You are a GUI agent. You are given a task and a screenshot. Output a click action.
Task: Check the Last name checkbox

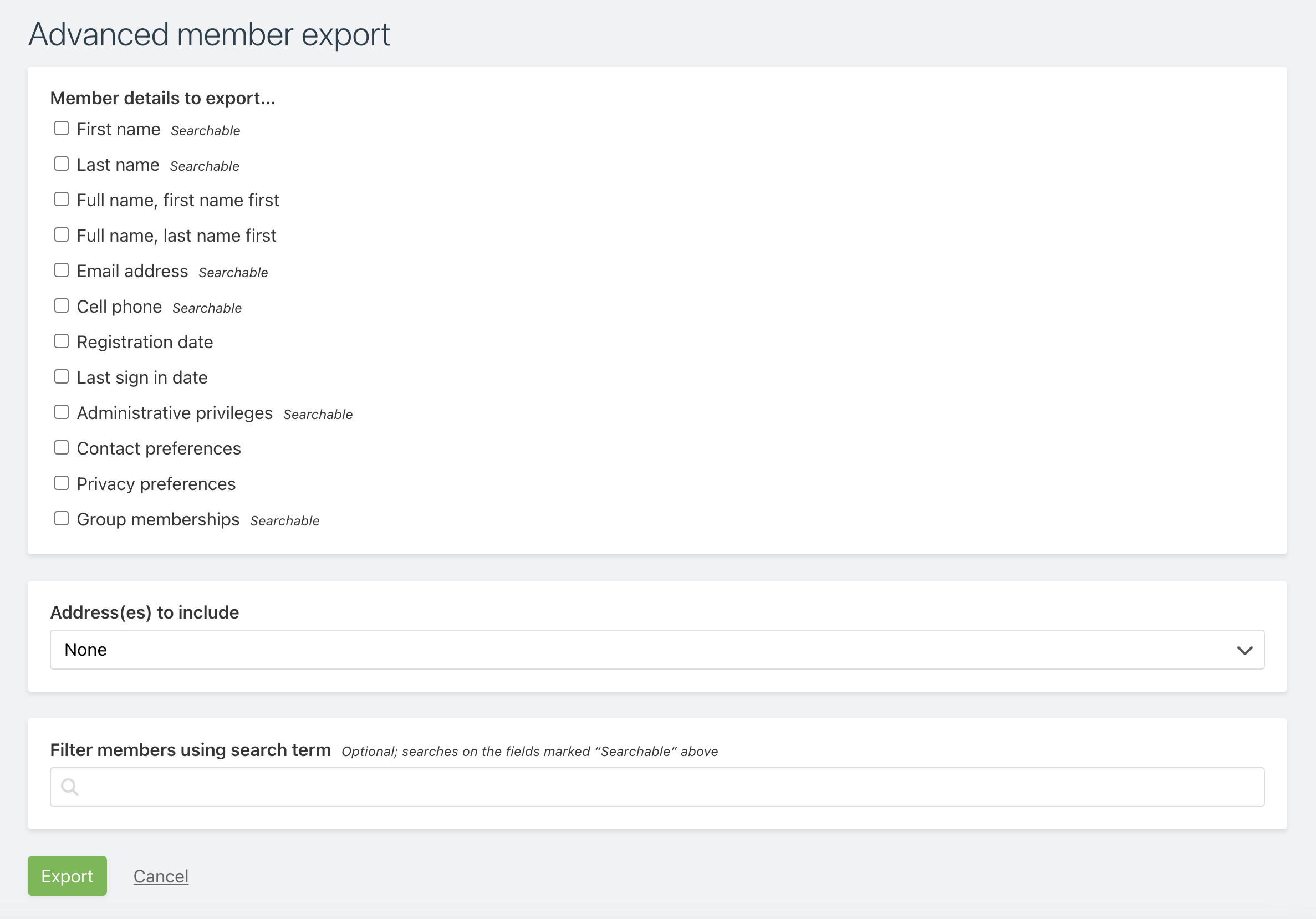tap(62, 164)
